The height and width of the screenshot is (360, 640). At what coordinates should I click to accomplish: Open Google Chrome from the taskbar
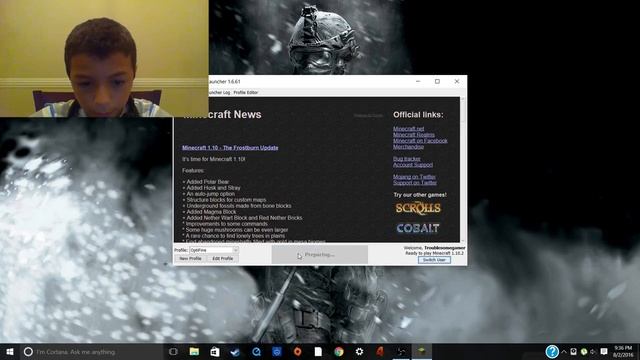click(338, 351)
